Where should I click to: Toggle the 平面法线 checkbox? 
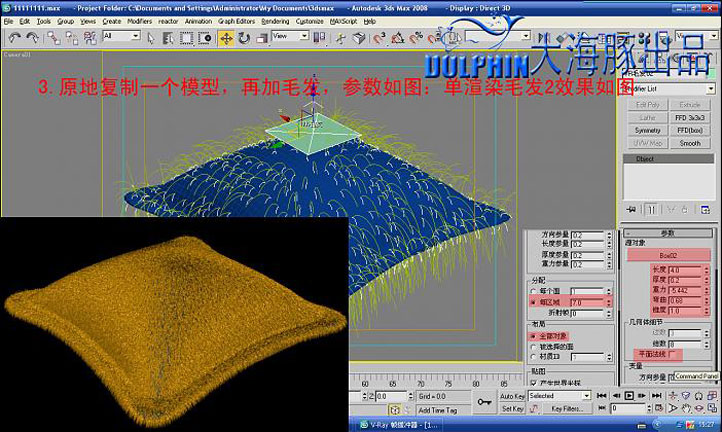[x=672, y=354]
